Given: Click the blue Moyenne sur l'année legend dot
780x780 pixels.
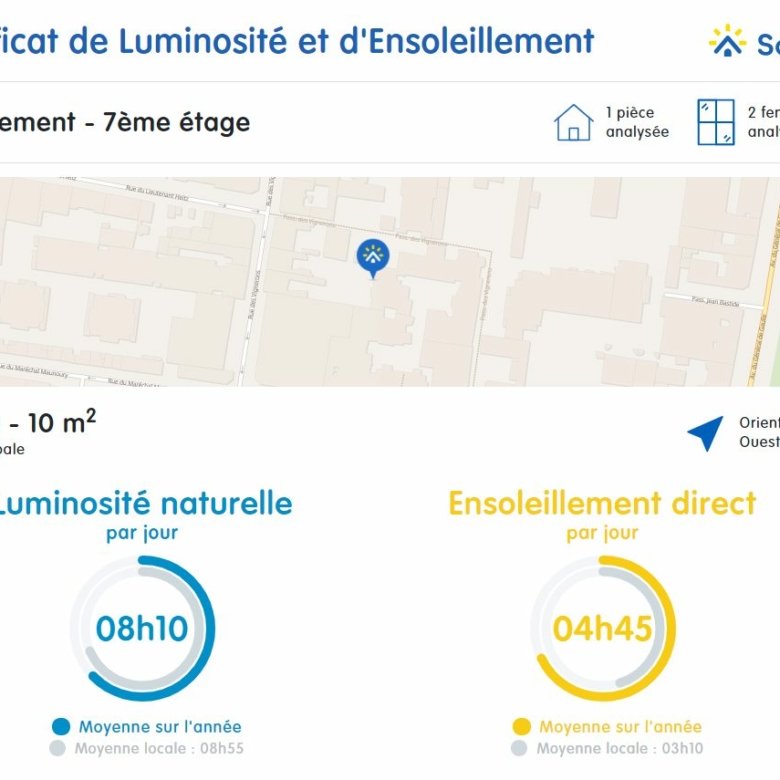Looking at the screenshot, I should 61,726.
